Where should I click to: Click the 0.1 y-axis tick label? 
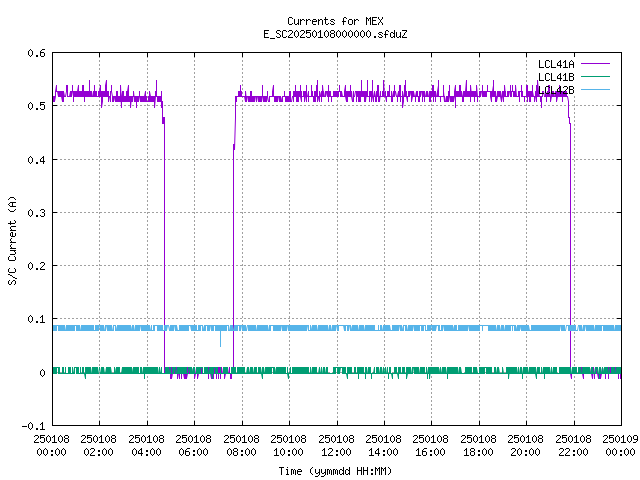pyautogui.click(x=36, y=319)
